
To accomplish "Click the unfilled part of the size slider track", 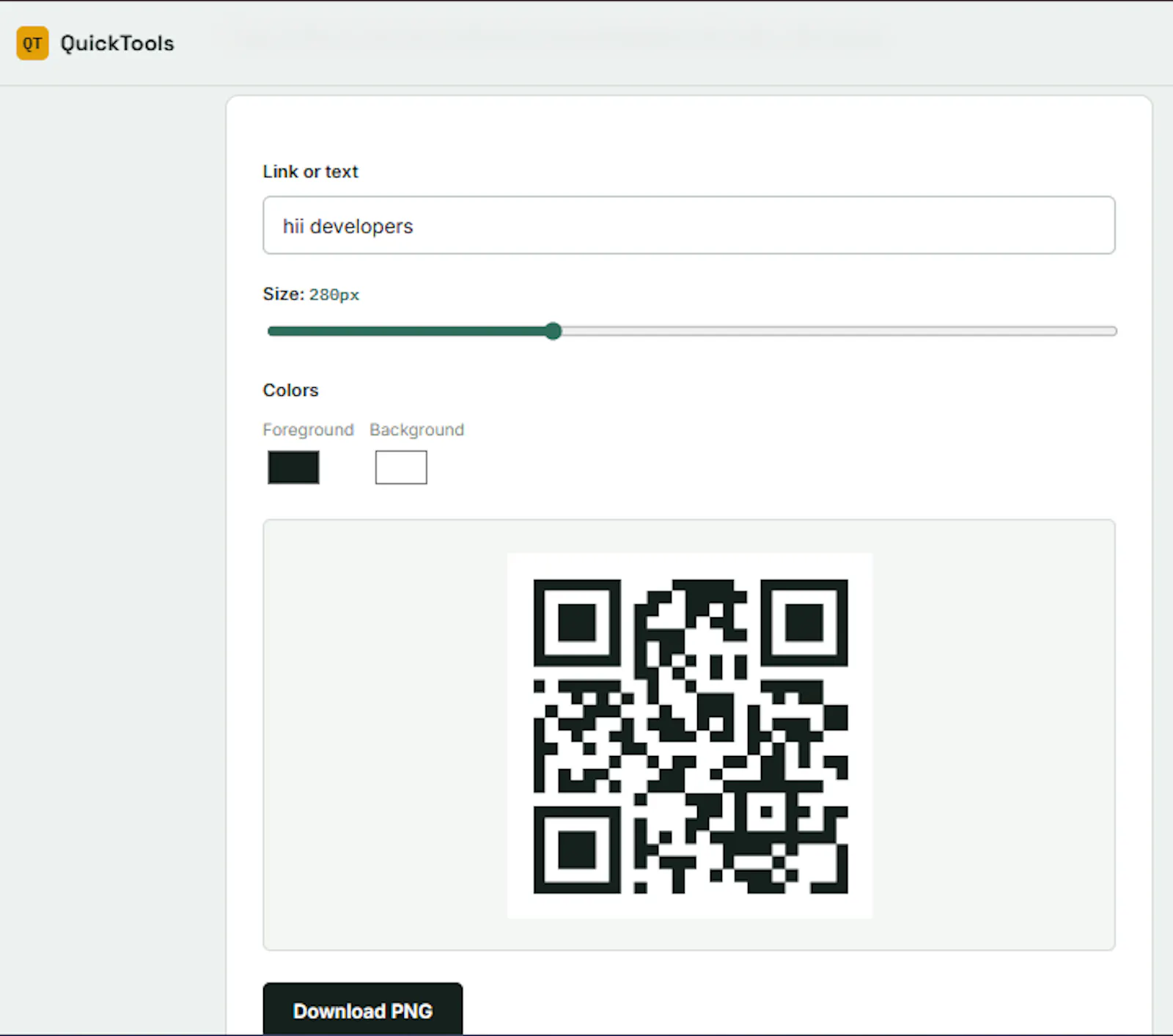I will [x=839, y=331].
